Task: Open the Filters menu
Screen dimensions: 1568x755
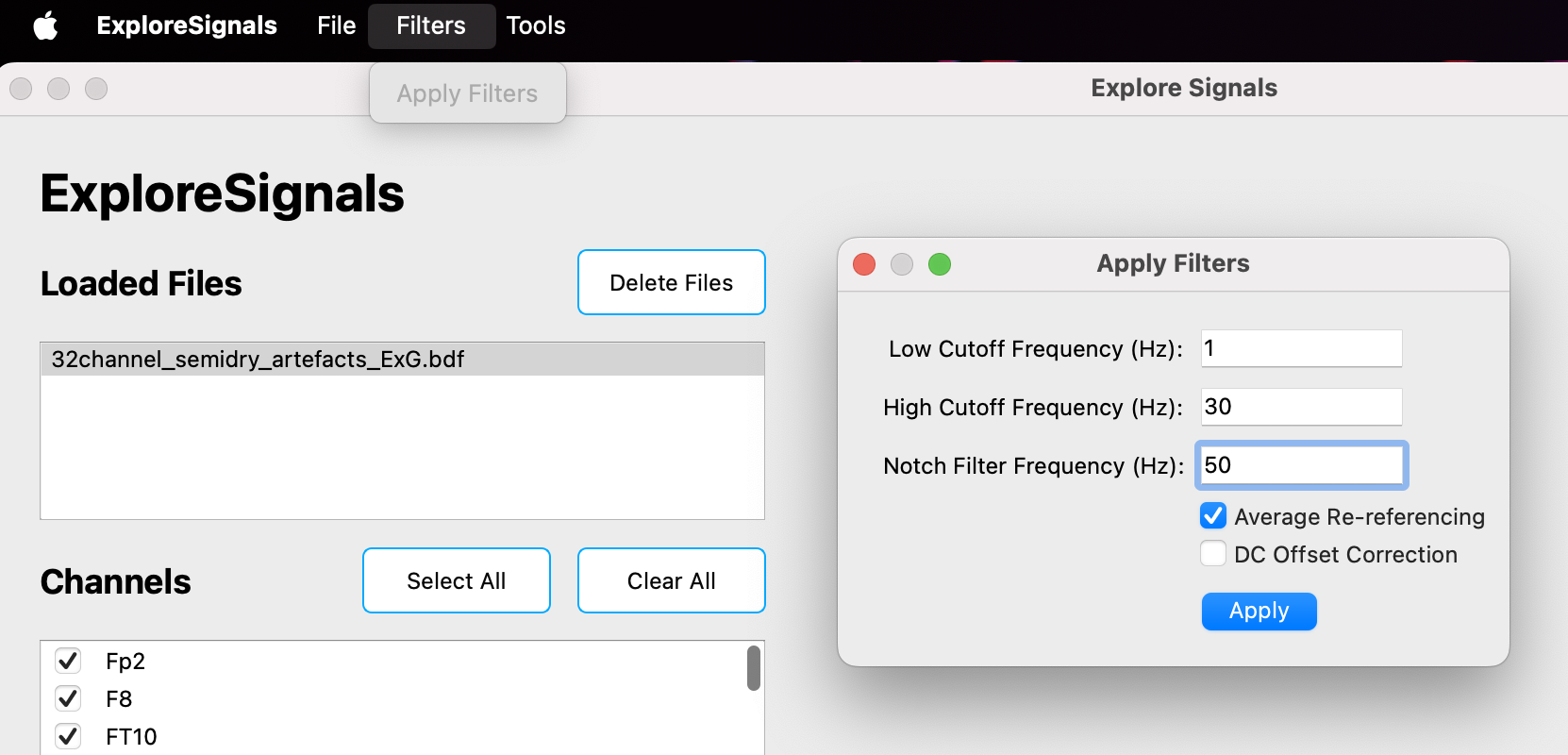Action: pyautogui.click(x=431, y=25)
